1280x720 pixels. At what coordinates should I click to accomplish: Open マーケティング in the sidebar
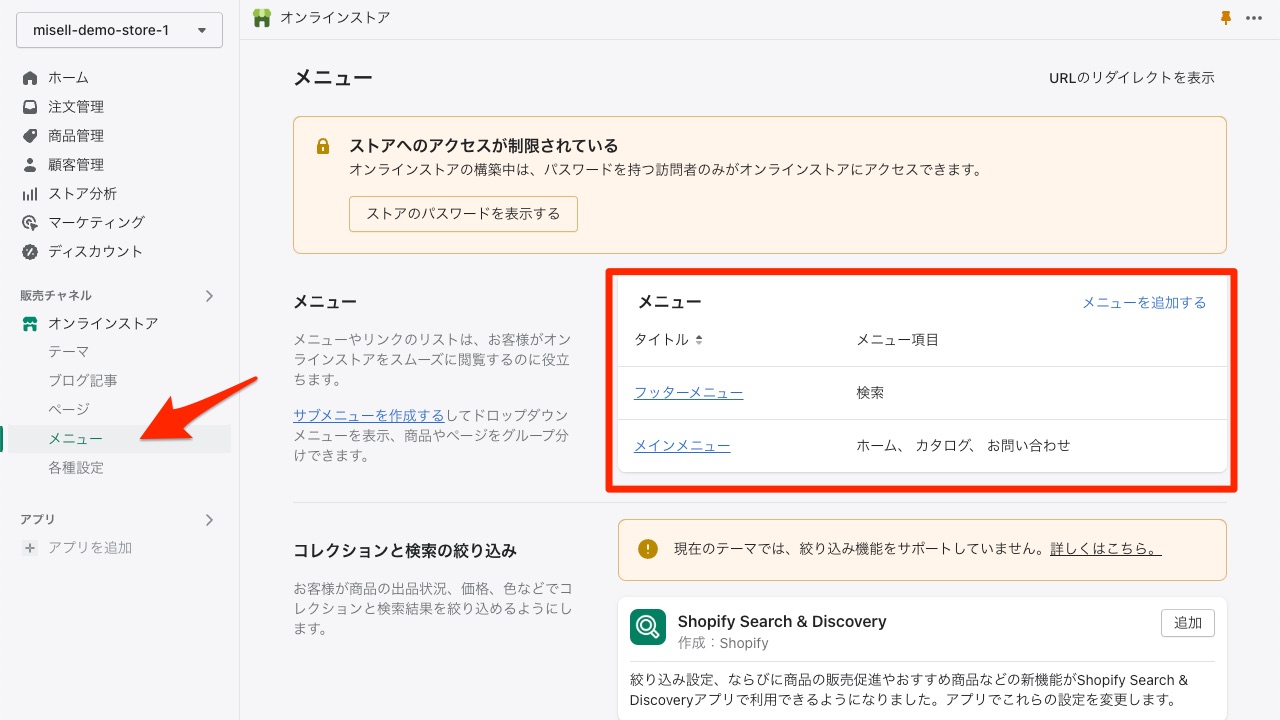coord(96,223)
